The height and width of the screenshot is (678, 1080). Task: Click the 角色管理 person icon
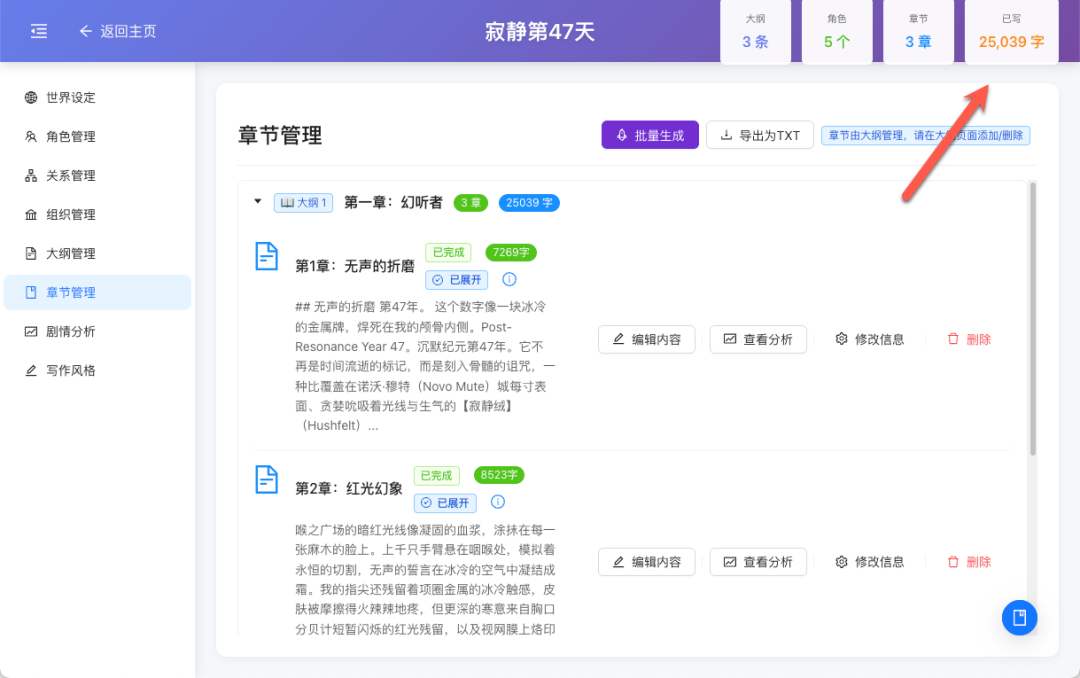[29, 136]
